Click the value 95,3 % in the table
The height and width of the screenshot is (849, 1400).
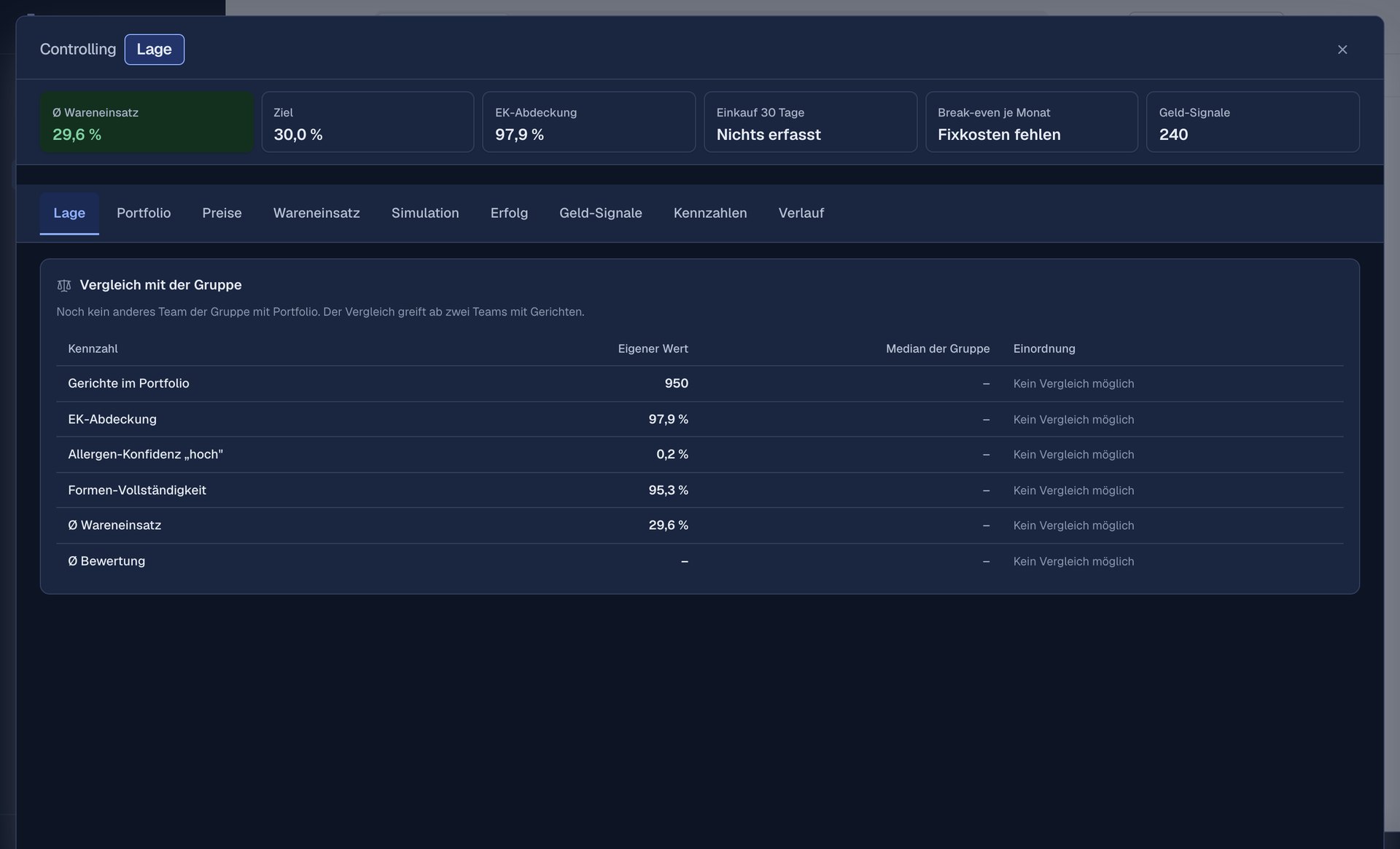point(668,490)
